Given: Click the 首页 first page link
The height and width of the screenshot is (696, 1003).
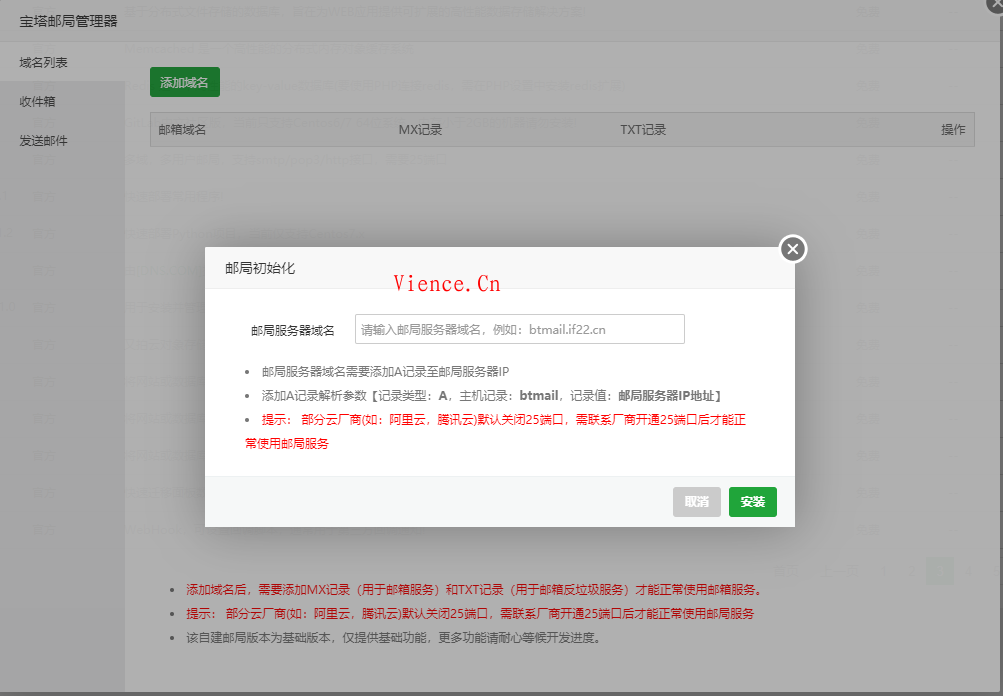Looking at the screenshot, I should tap(787, 570).
